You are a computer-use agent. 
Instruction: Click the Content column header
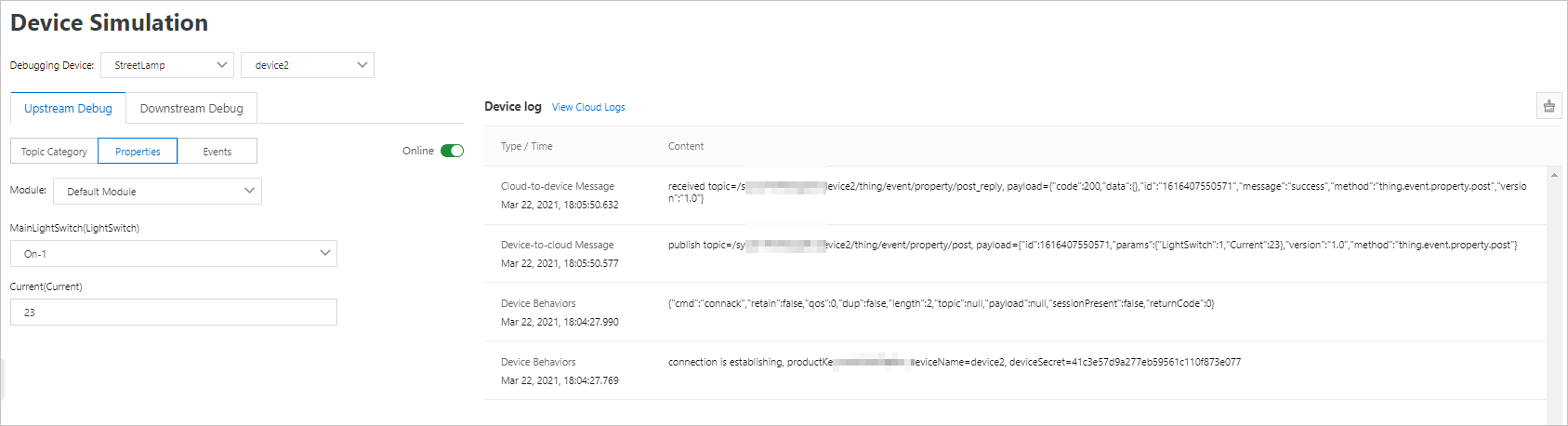686,146
